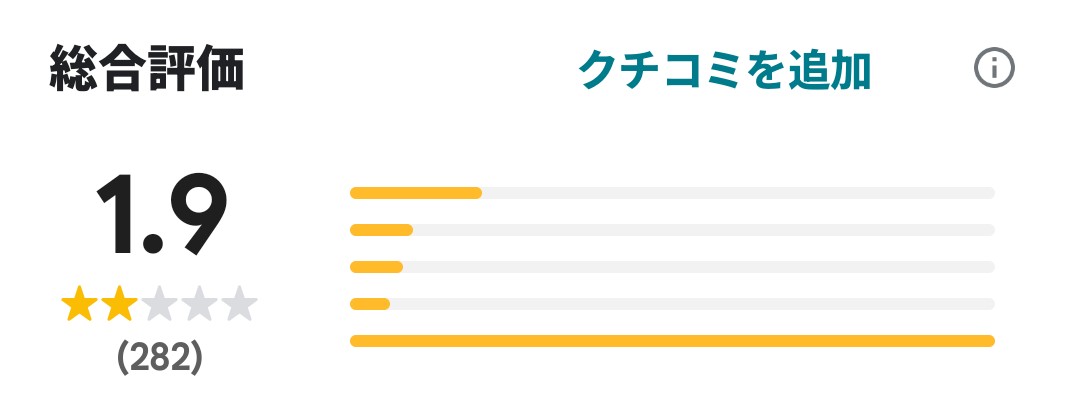Click the gray unfilled part of second rating bar

[x=703, y=230]
